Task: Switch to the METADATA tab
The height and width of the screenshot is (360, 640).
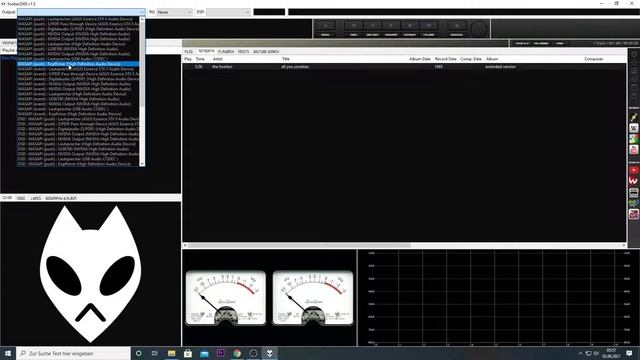Action: [x=206, y=51]
